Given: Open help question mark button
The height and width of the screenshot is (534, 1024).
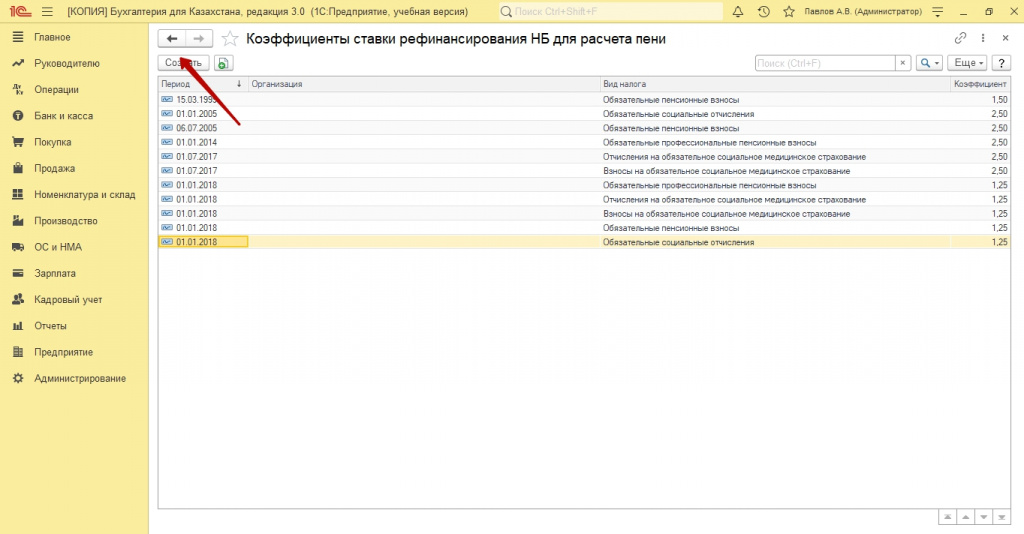Looking at the screenshot, I should point(1001,63).
